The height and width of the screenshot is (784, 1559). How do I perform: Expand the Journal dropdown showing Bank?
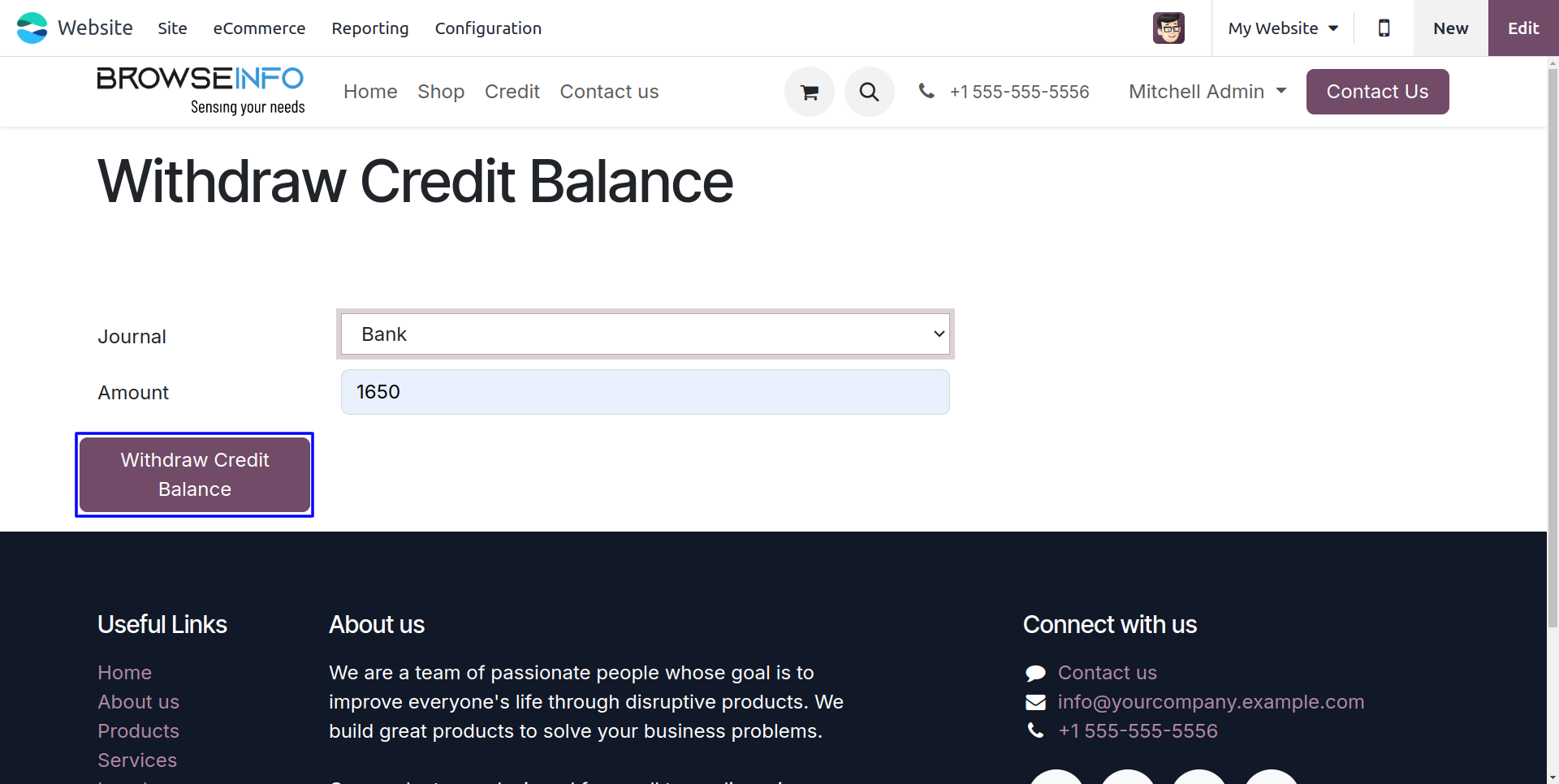646,334
